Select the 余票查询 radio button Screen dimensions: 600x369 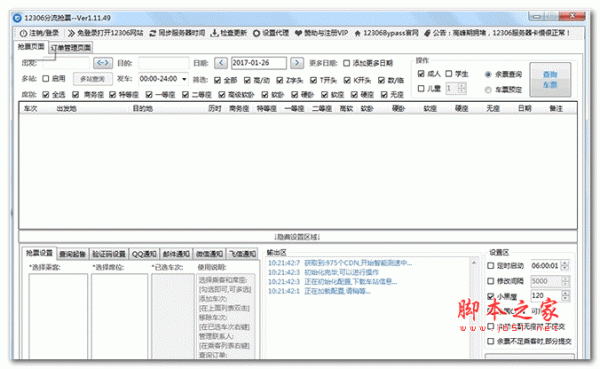[488, 74]
